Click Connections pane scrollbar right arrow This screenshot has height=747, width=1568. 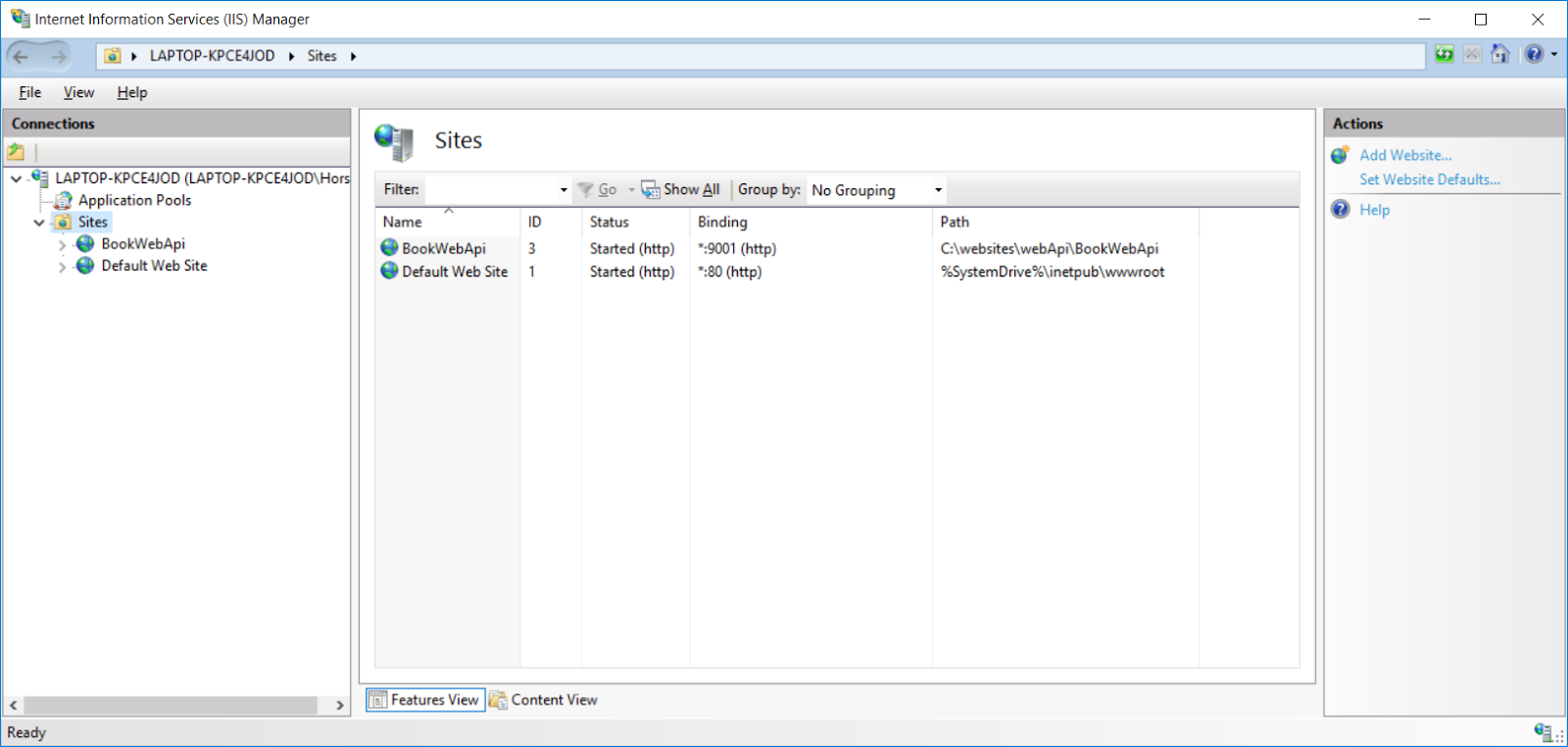pos(340,705)
